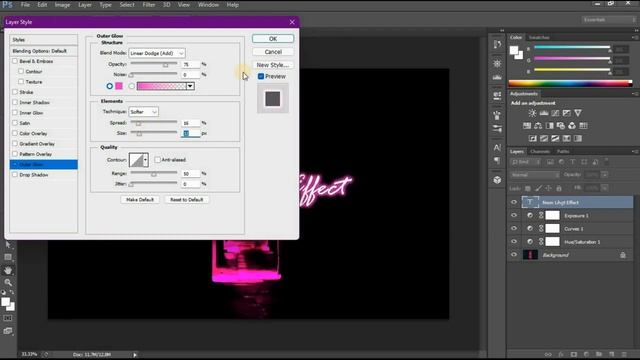Add Color Balance adjustment icon
The image size is (640, 360).
pos(538,126)
